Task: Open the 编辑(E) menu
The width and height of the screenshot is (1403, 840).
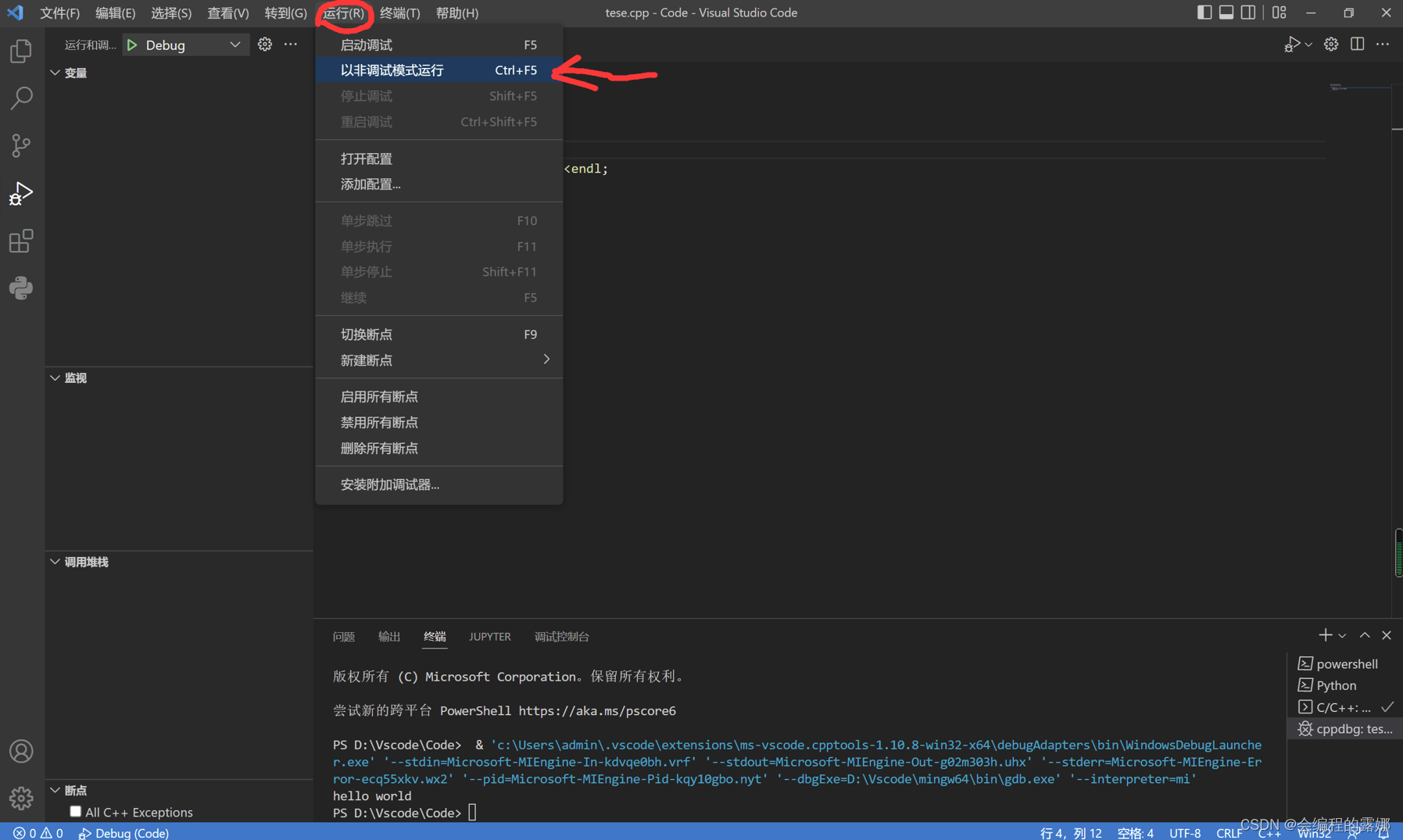Action: [x=116, y=13]
